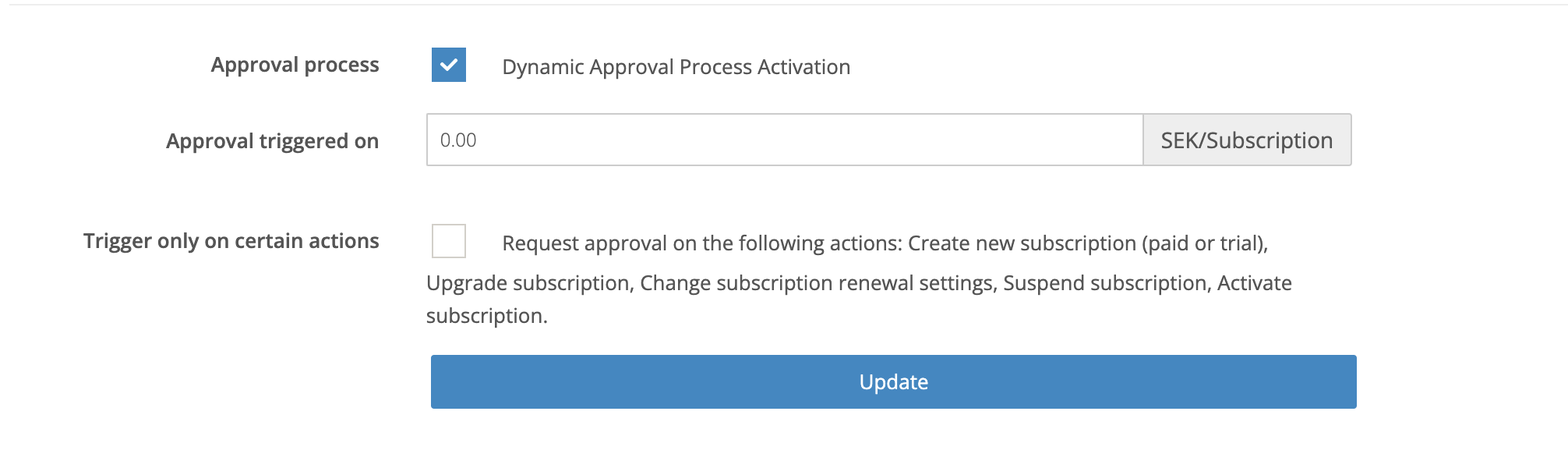Viewport: 1568px width, 468px height.
Task: Click the Trigger only on certain actions label
Action: (x=231, y=240)
